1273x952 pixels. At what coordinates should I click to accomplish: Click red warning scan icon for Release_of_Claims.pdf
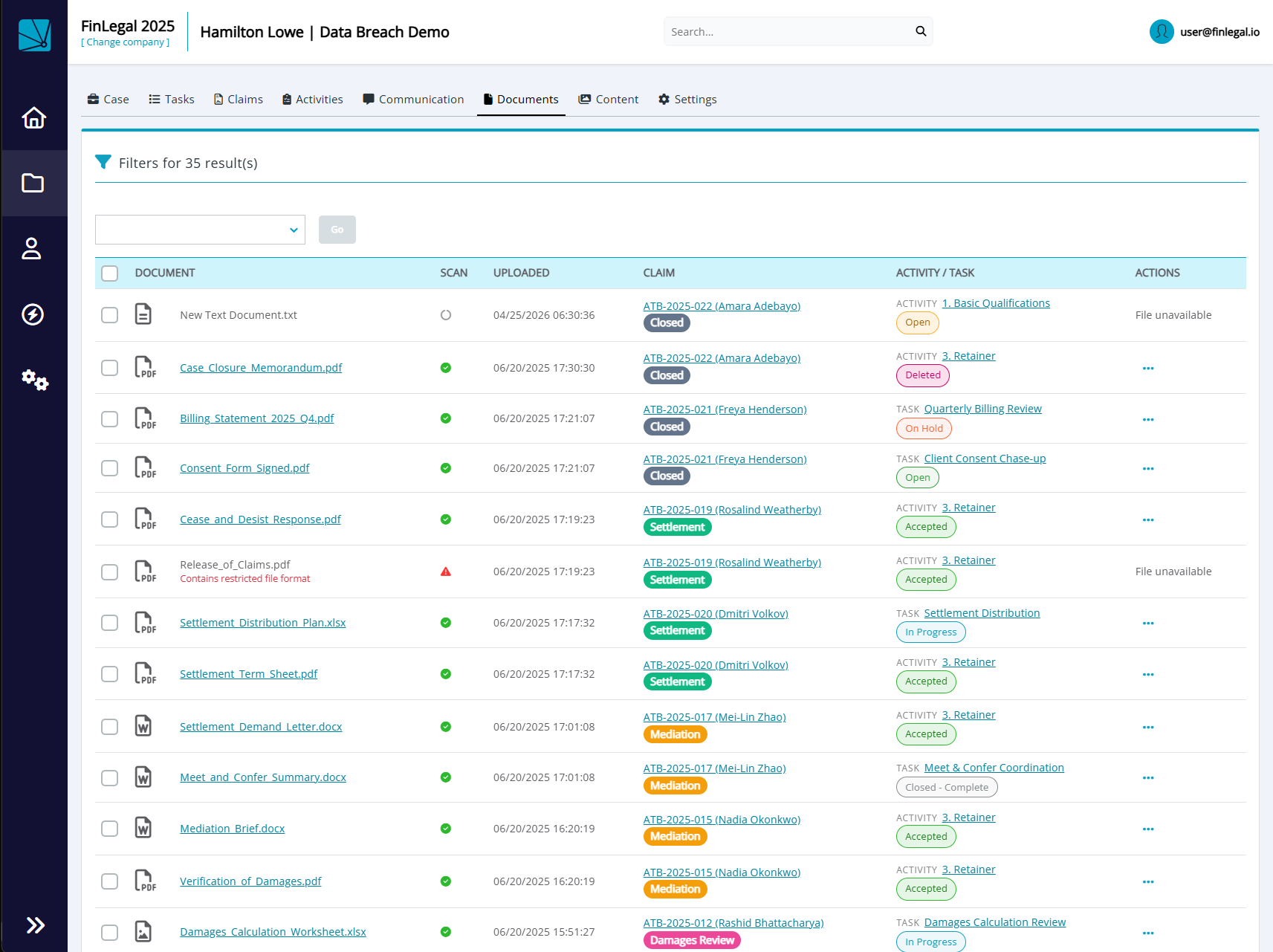tap(446, 571)
